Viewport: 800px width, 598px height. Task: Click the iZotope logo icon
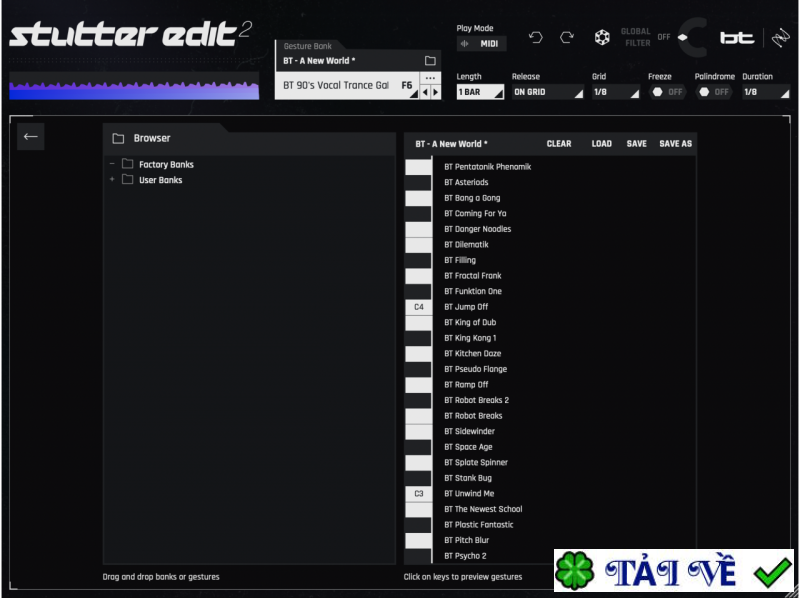(781, 38)
